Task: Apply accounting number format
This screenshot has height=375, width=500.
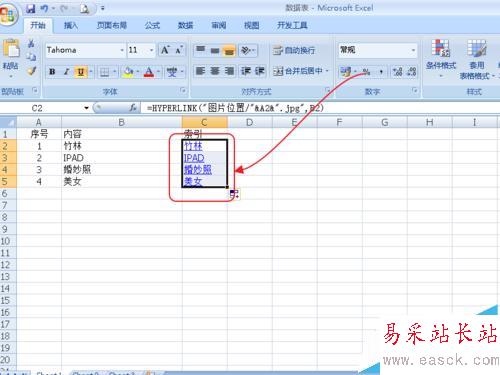Action: pyautogui.click(x=346, y=71)
